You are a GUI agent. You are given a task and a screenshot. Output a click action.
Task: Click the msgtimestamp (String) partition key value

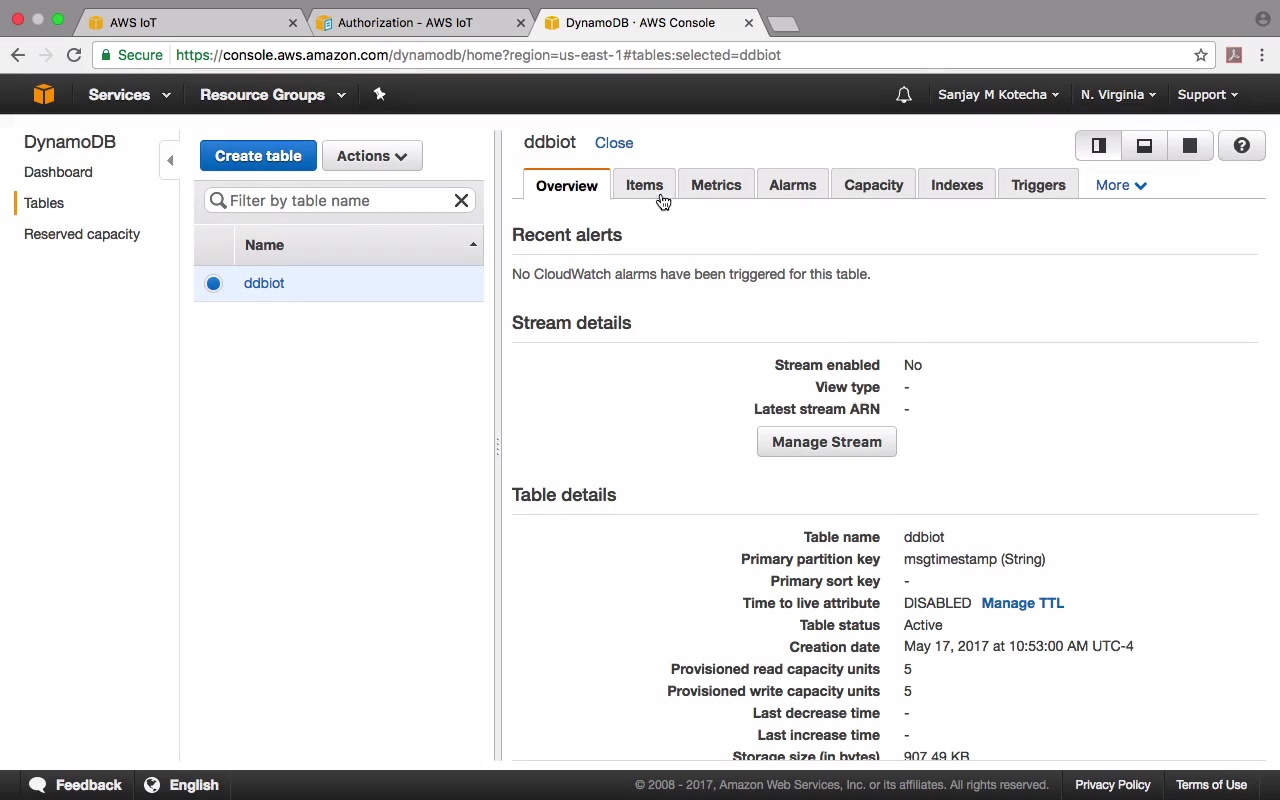coord(974,559)
